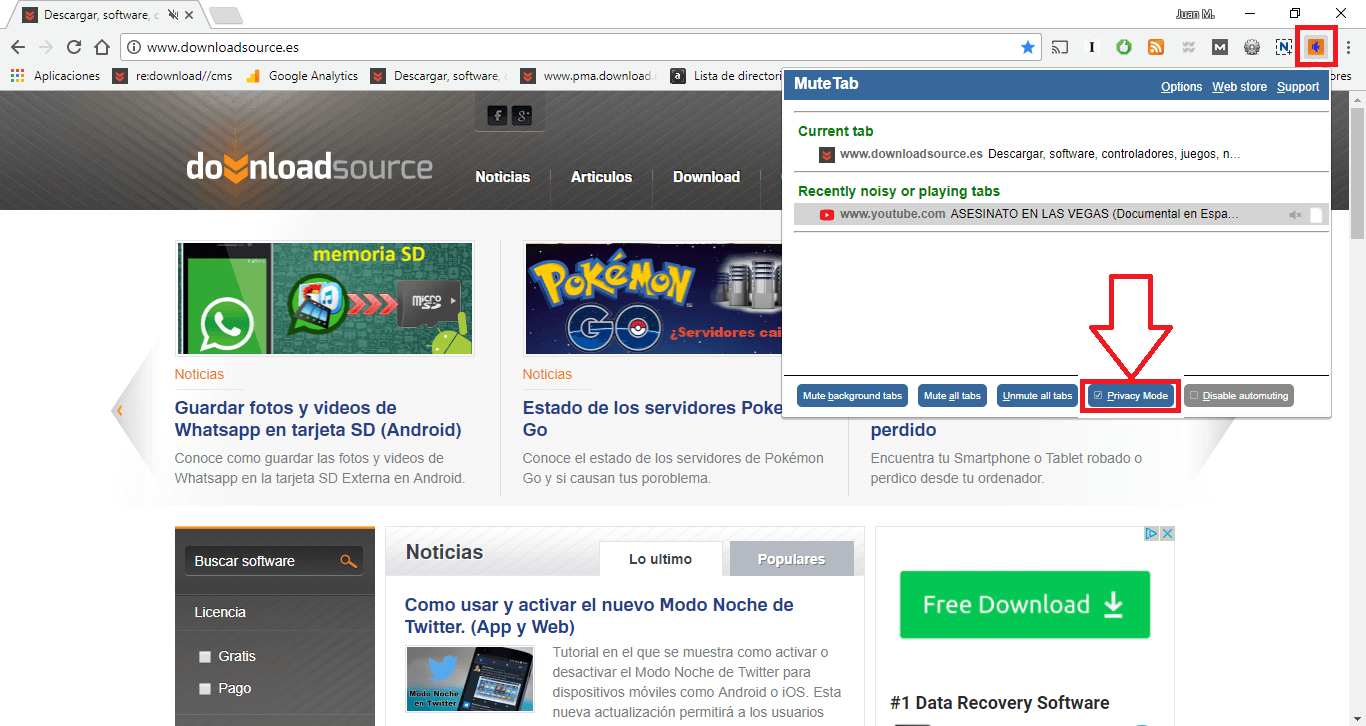Go back with the browser back arrow
This screenshot has height=726, width=1366.
(x=17, y=47)
